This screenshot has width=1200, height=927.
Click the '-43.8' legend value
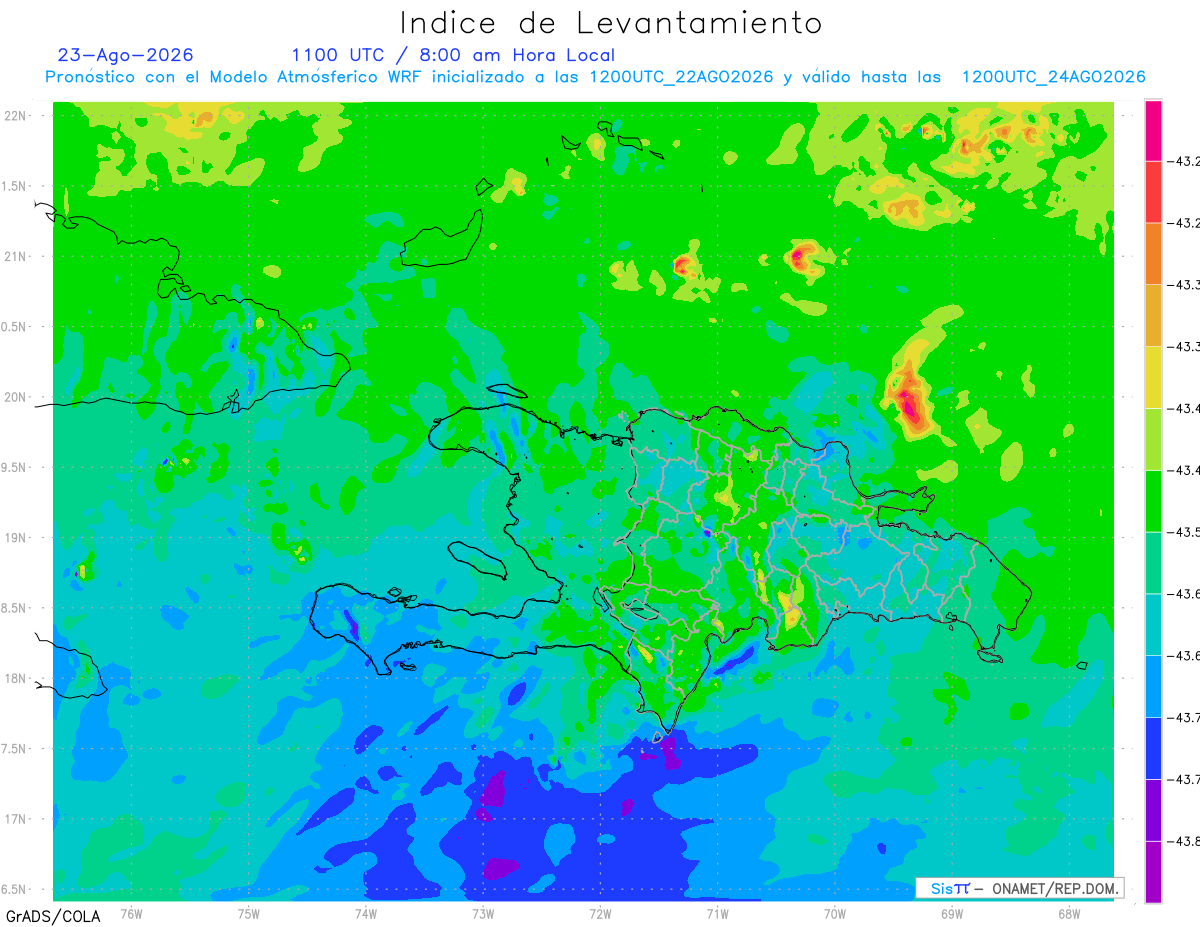click(1184, 841)
